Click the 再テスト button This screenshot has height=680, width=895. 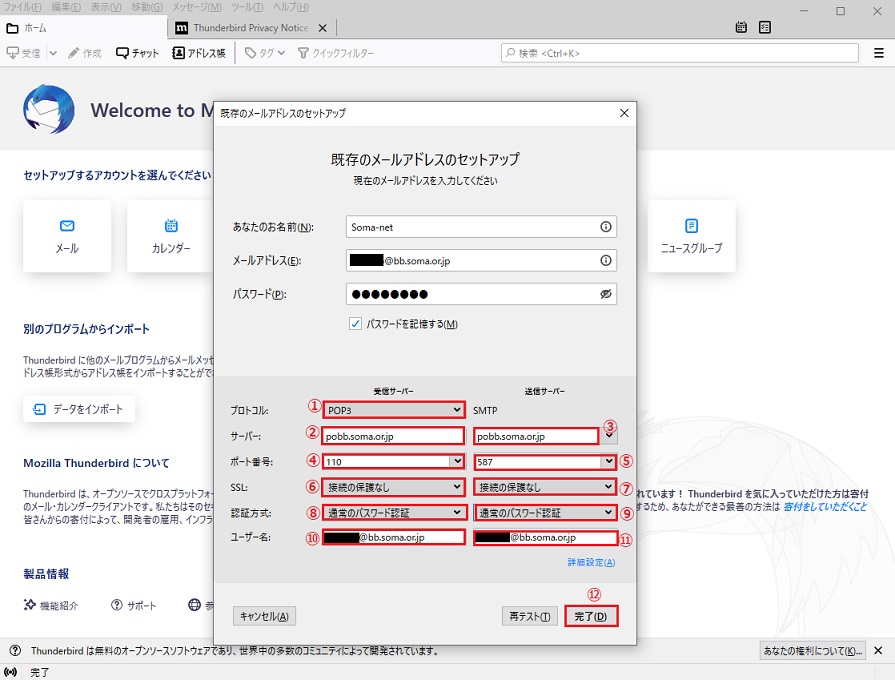coord(530,616)
